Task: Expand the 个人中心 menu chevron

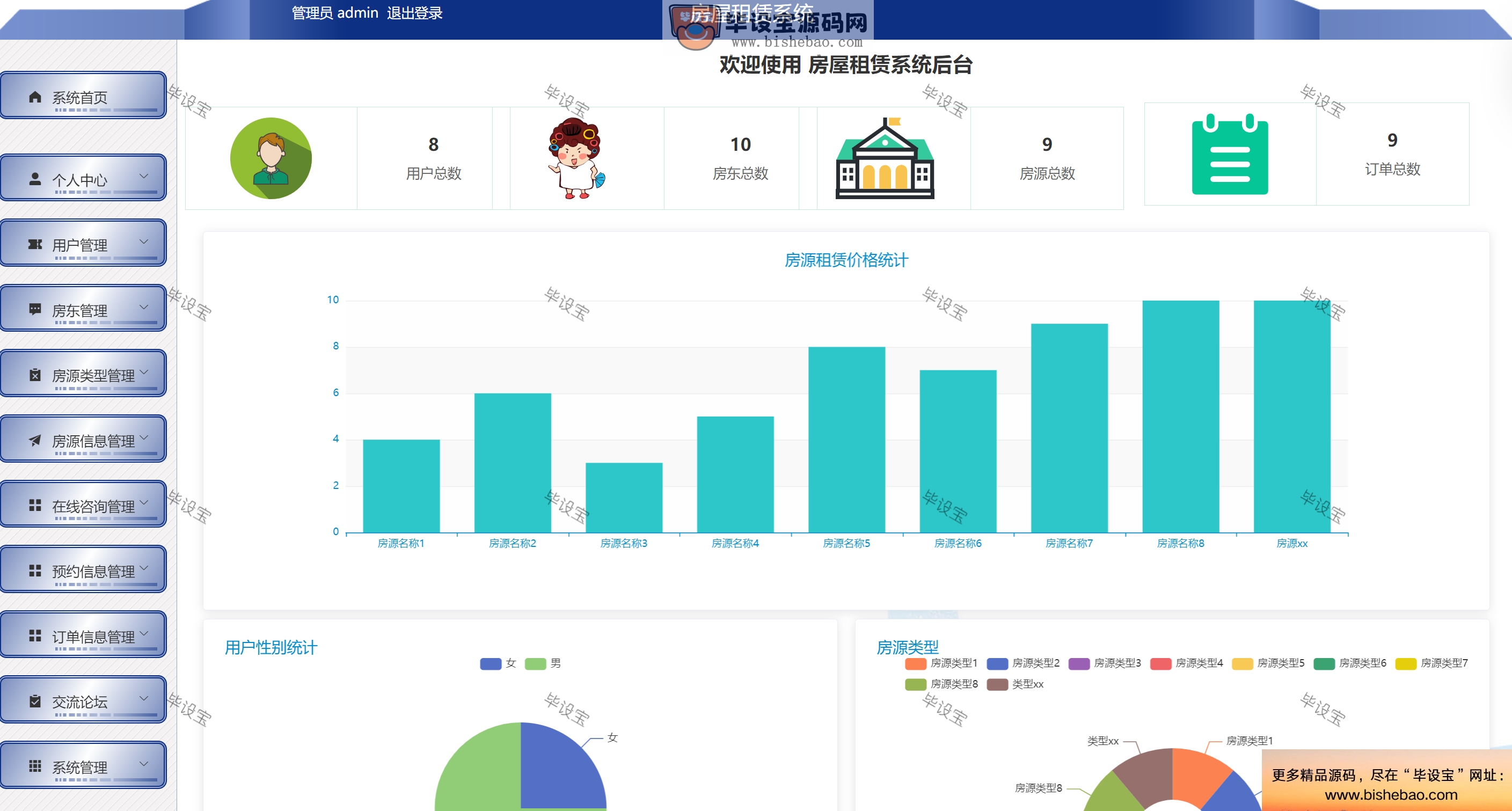Action: (x=144, y=176)
